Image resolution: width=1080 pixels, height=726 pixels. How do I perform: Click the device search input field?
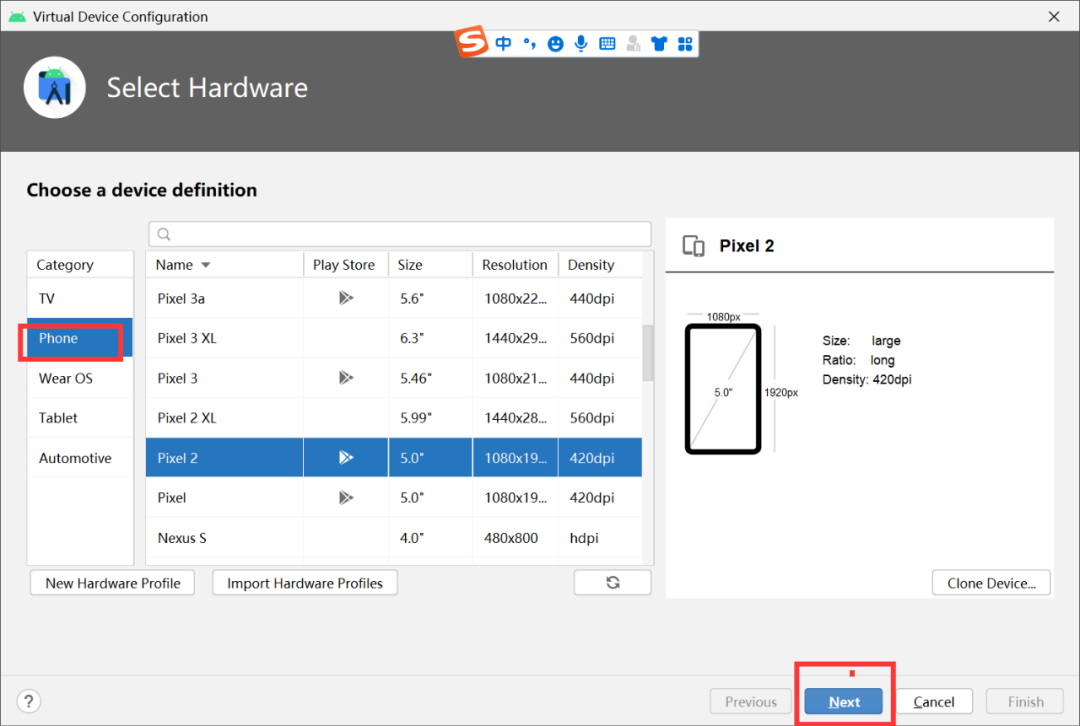point(399,234)
